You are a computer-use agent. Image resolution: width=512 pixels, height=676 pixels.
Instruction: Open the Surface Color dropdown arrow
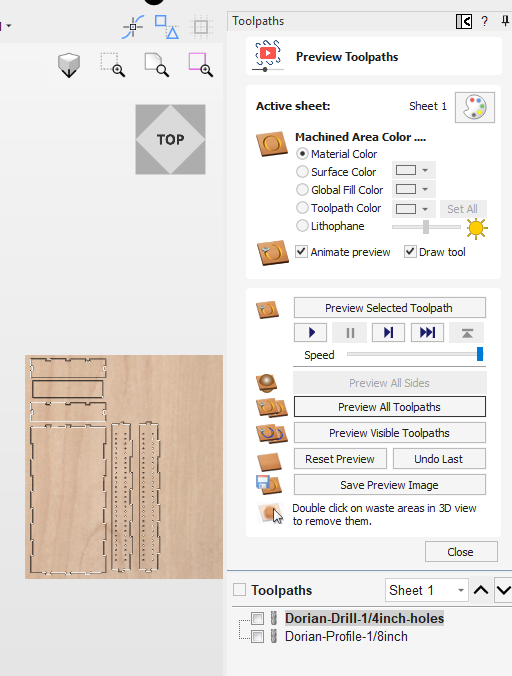point(425,170)
